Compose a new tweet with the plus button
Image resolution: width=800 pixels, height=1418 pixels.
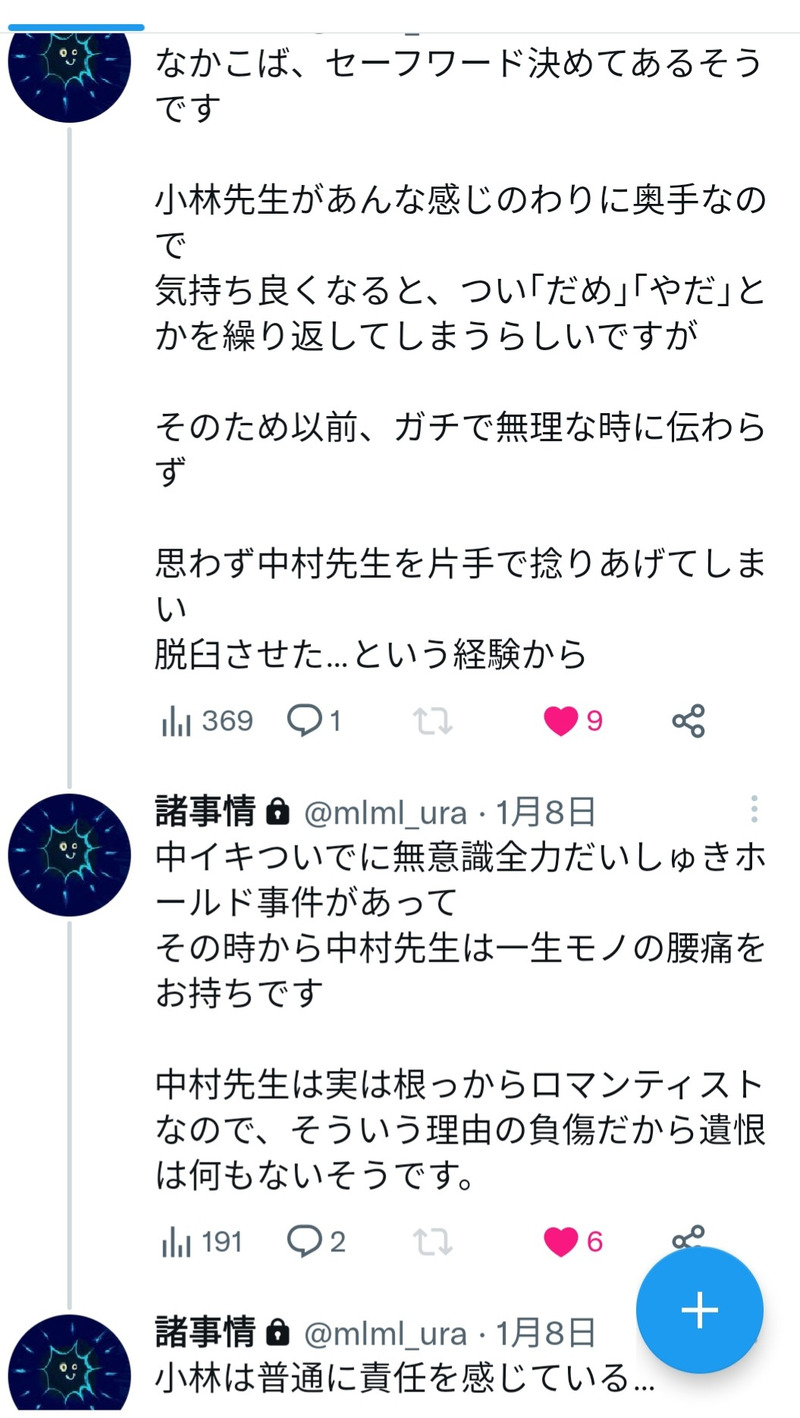coord(699,1310)
